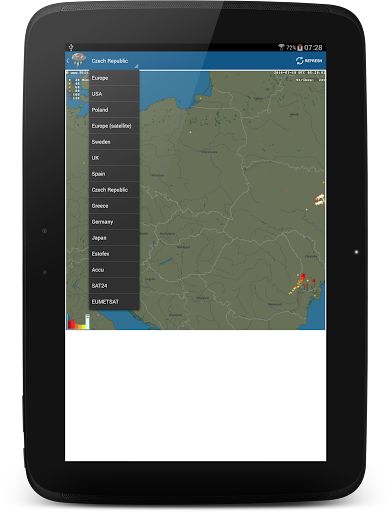Viewport: 391px width, 512px height.
Task: Select Poland map option
Action: [114, 110]
